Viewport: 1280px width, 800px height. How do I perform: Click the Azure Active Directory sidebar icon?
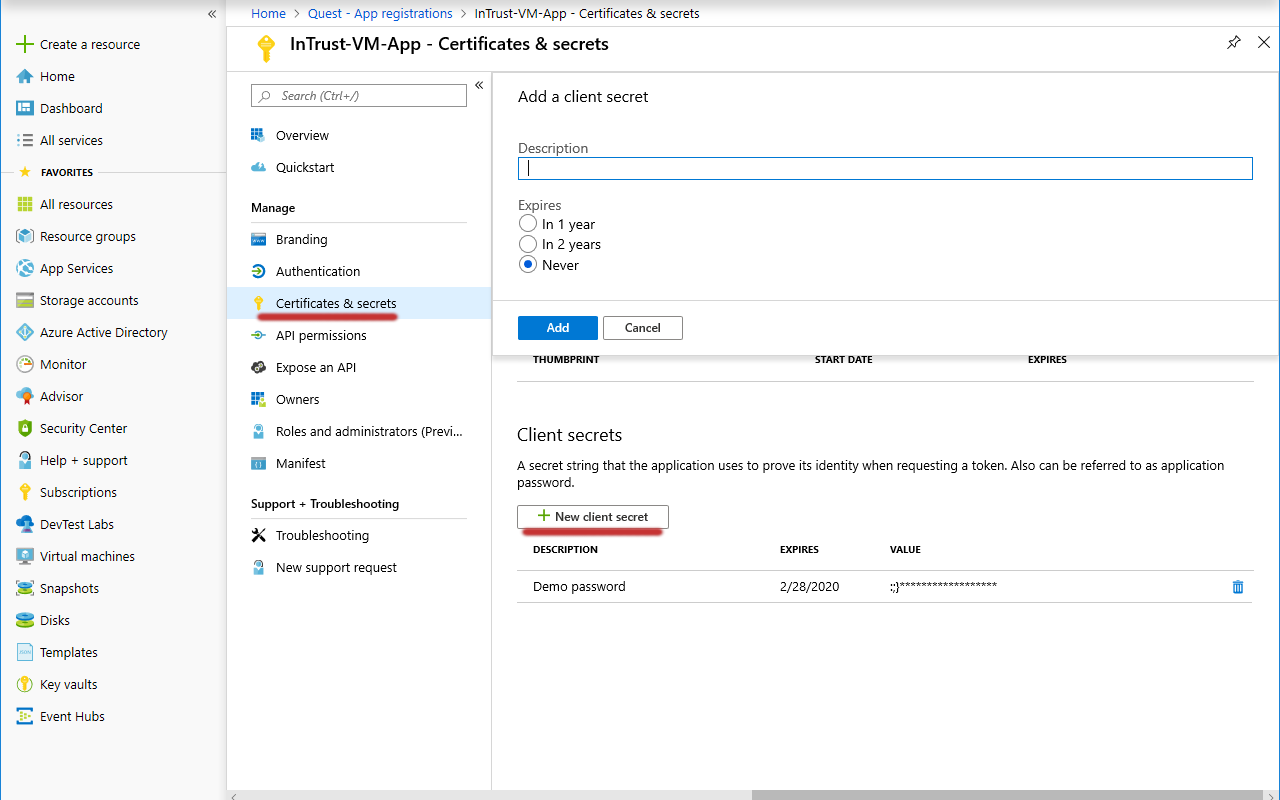25,332
